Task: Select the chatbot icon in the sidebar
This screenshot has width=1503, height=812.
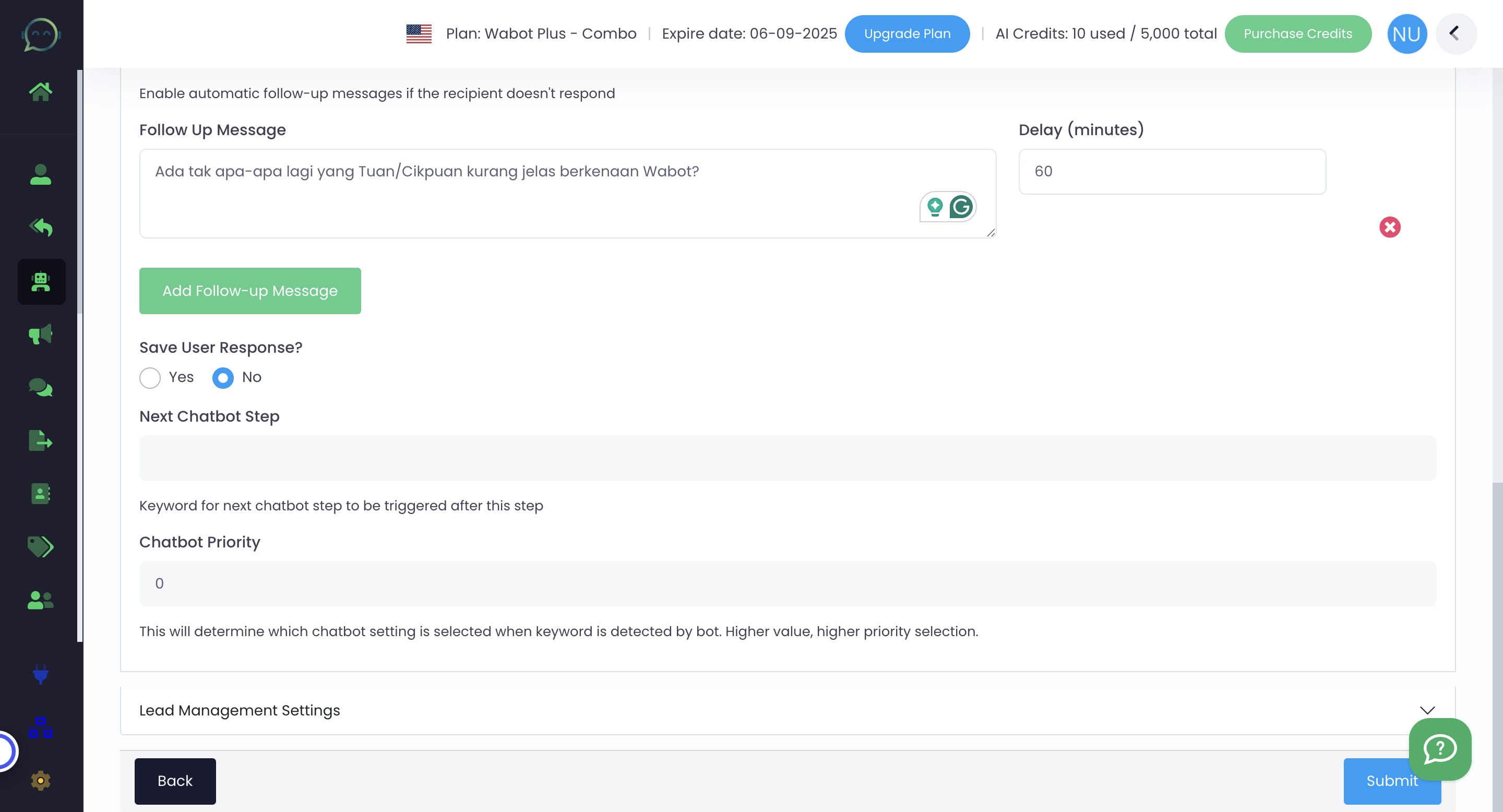Action: click(40, 282)
